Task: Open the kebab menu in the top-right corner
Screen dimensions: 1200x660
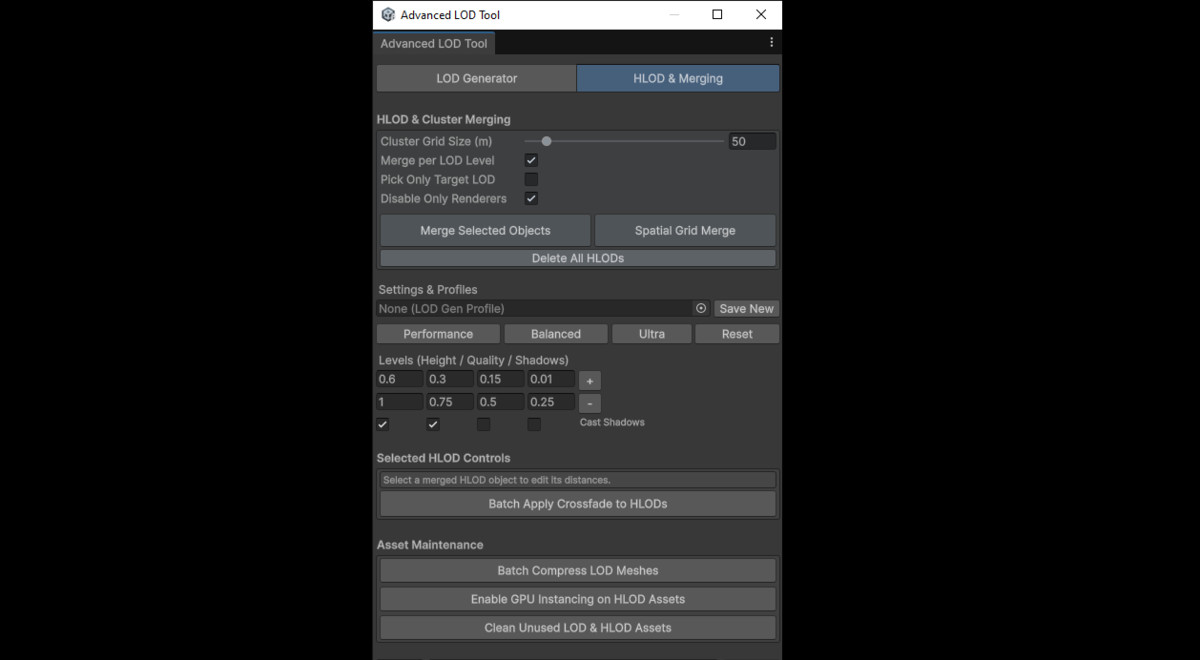Action: (x=771, y=42)
